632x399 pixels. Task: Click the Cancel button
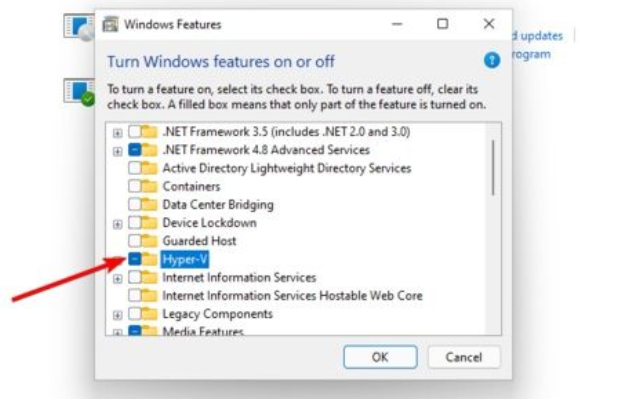click(464, 357)
